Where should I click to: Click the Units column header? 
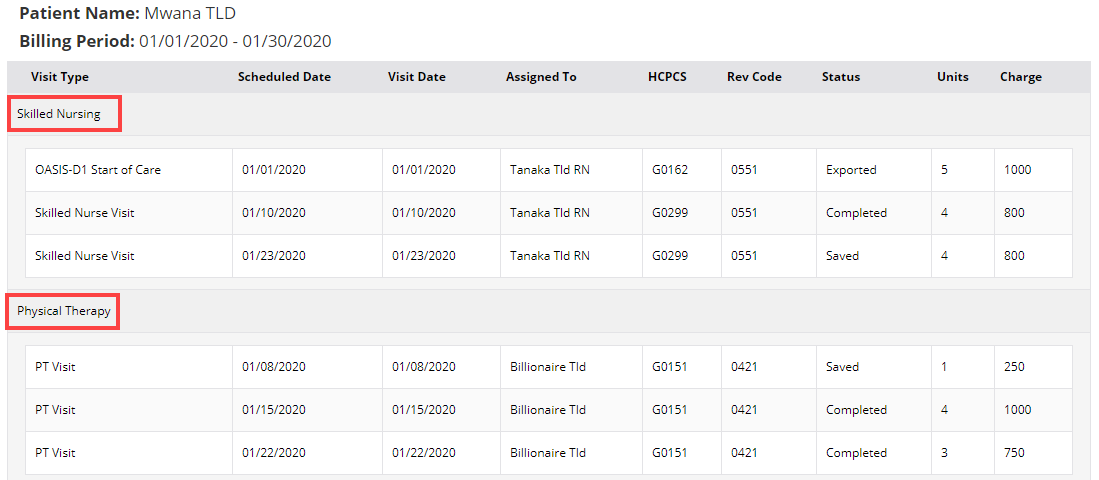tap(953, 77)
